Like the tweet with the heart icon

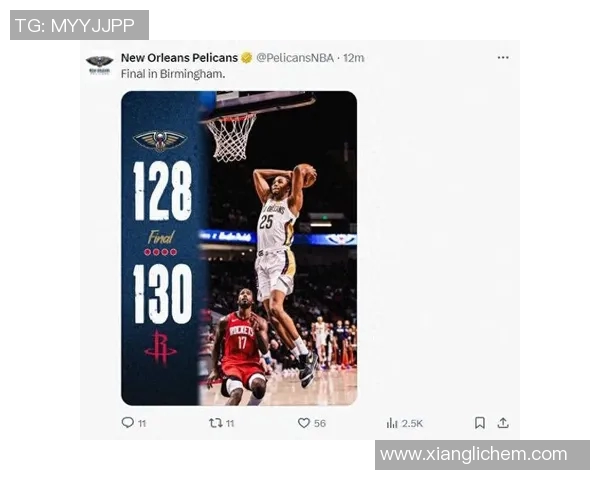(304, 423)
